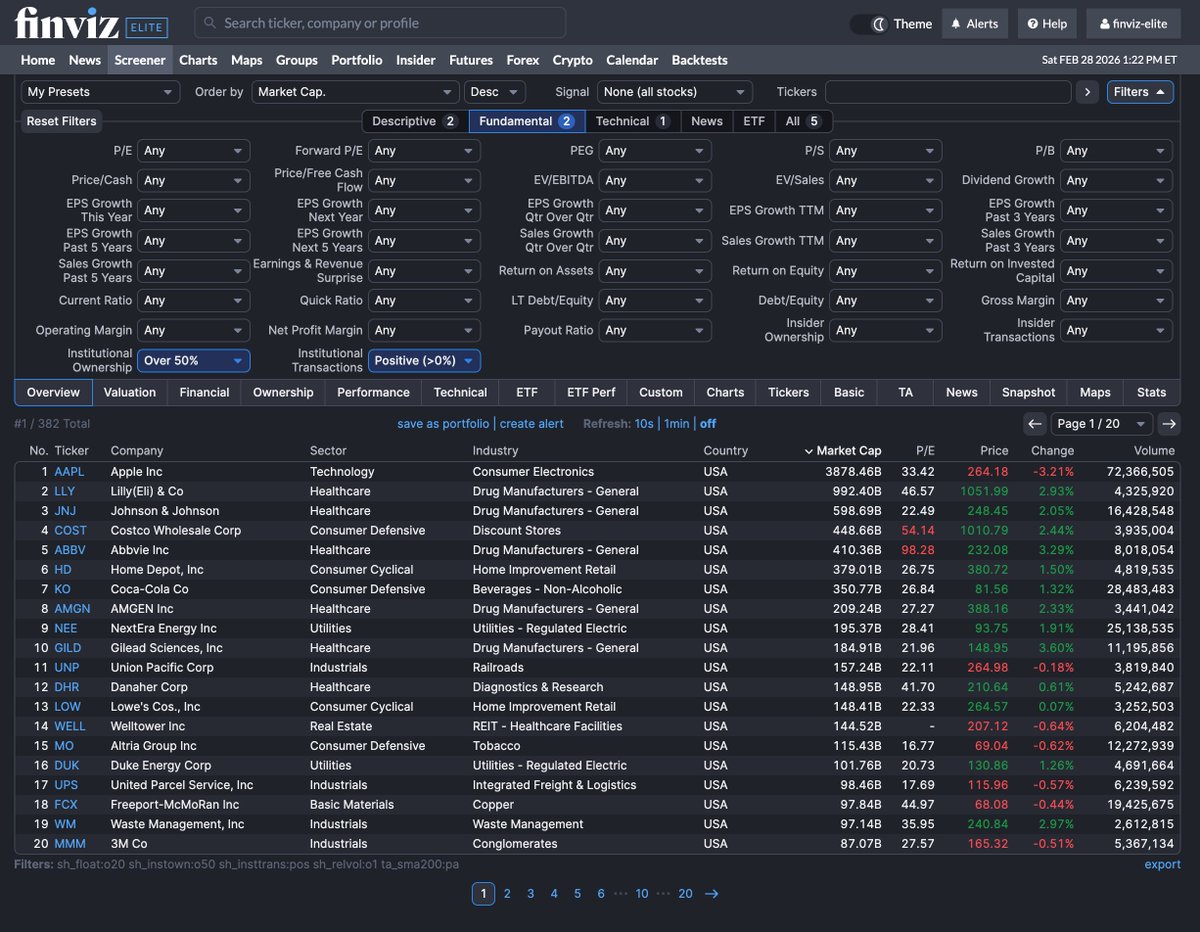Click save as portfolio link
The height and width of the screenshot is (932, 1200).
pyautogui.click(x=443, y=424)
